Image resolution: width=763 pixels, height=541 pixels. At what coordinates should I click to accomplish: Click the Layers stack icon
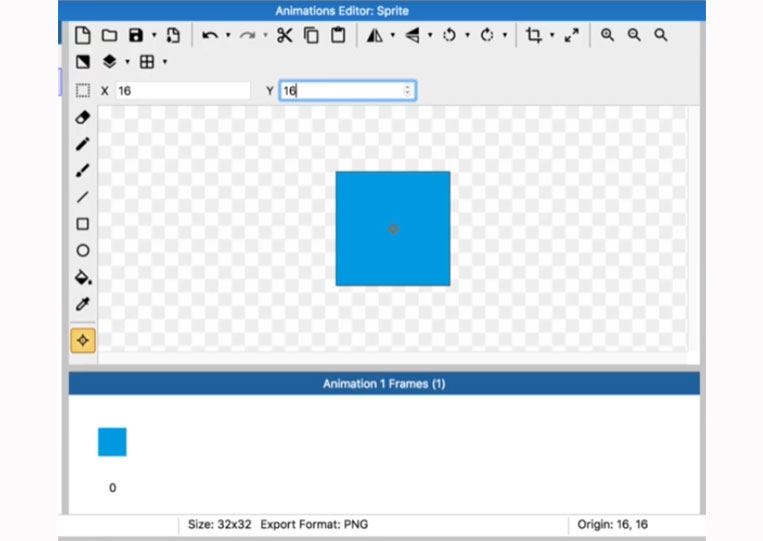(x=109, y=61)
